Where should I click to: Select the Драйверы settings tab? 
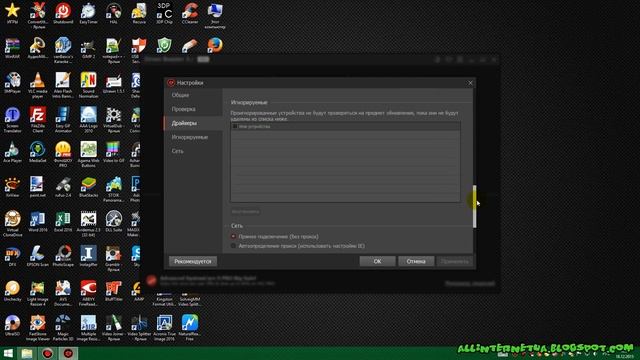[184, 123]
